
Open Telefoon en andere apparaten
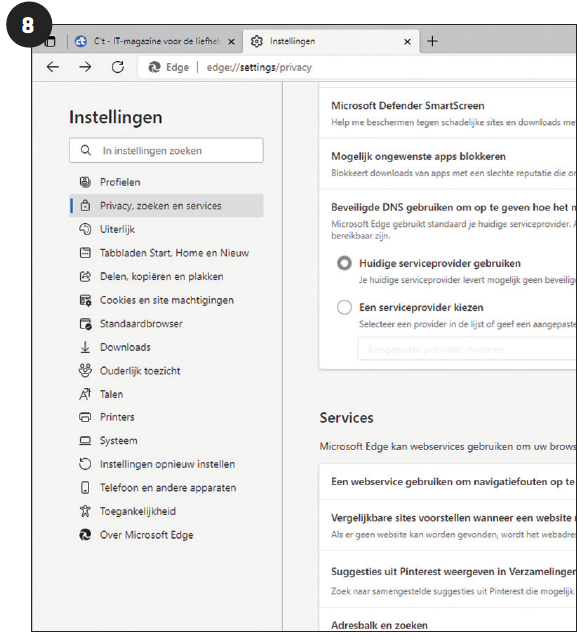166,488
